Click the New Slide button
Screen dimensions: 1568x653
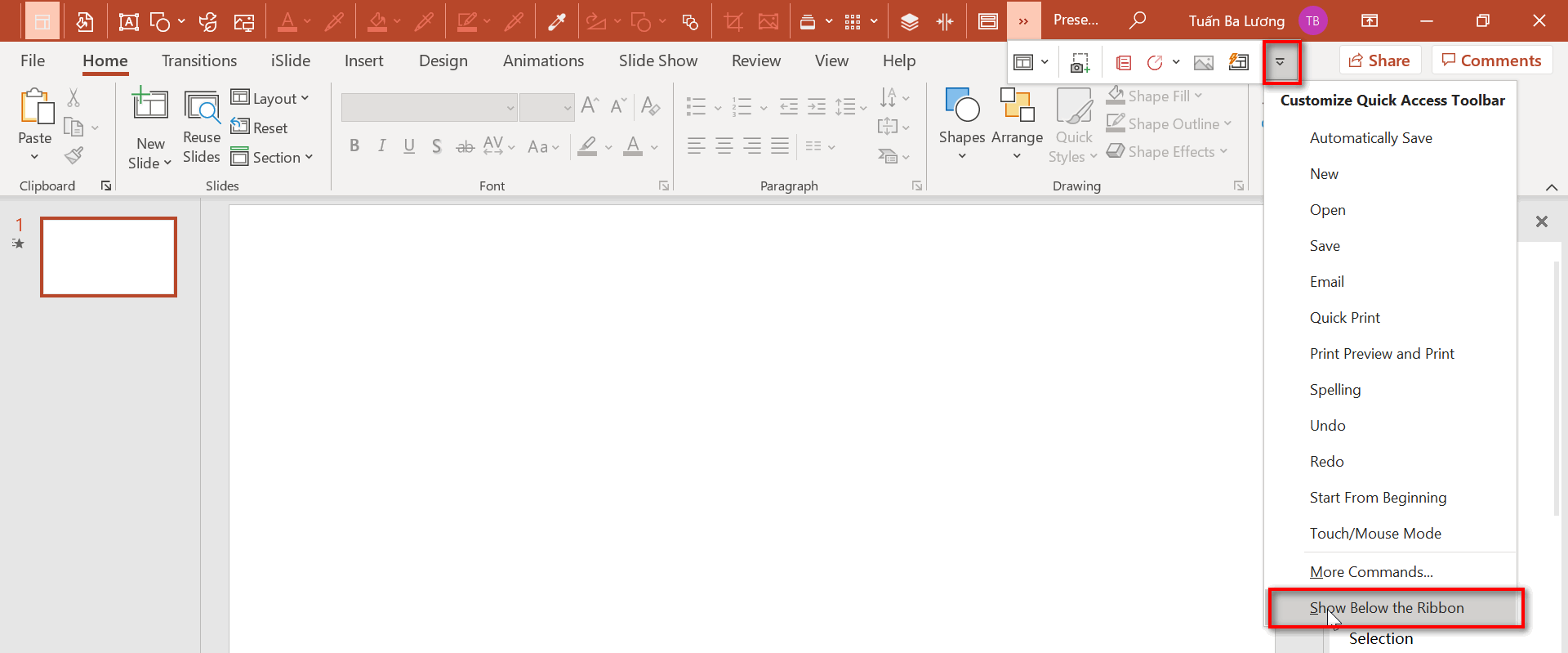(x=150, y=128)
